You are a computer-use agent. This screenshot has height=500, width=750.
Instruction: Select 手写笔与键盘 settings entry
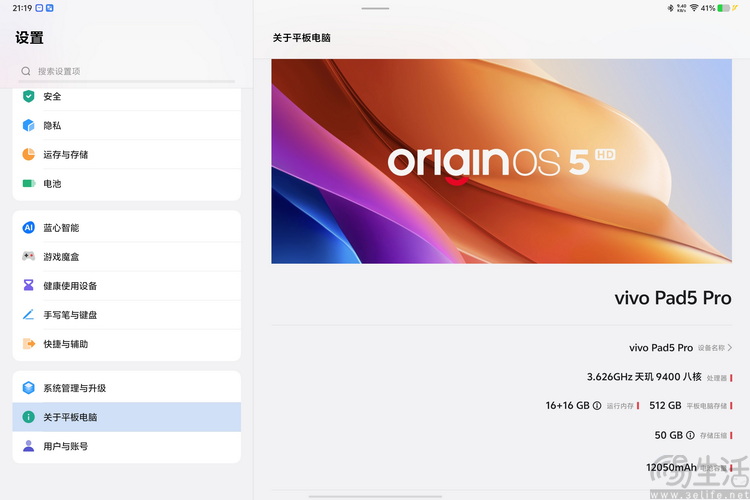point(127,315)
